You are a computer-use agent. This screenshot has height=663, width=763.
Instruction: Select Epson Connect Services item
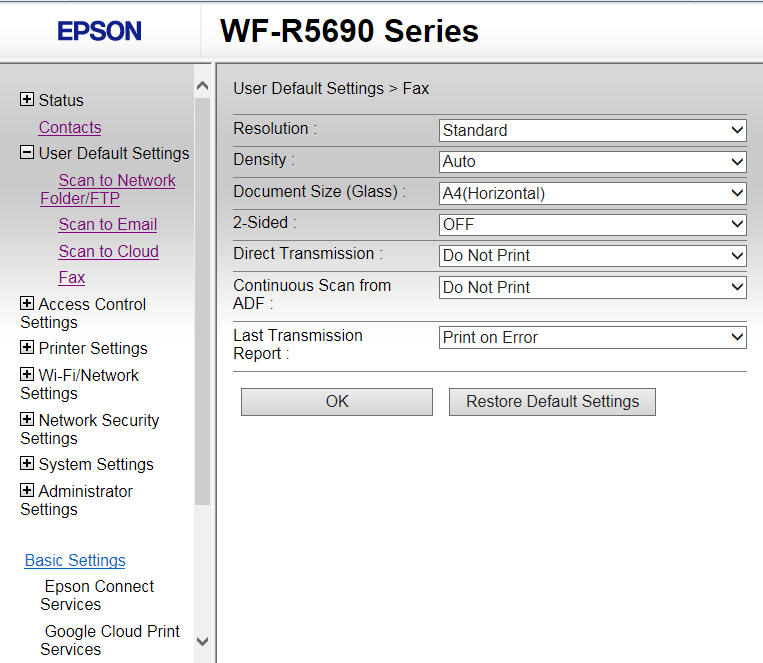[x=97, y=595]
